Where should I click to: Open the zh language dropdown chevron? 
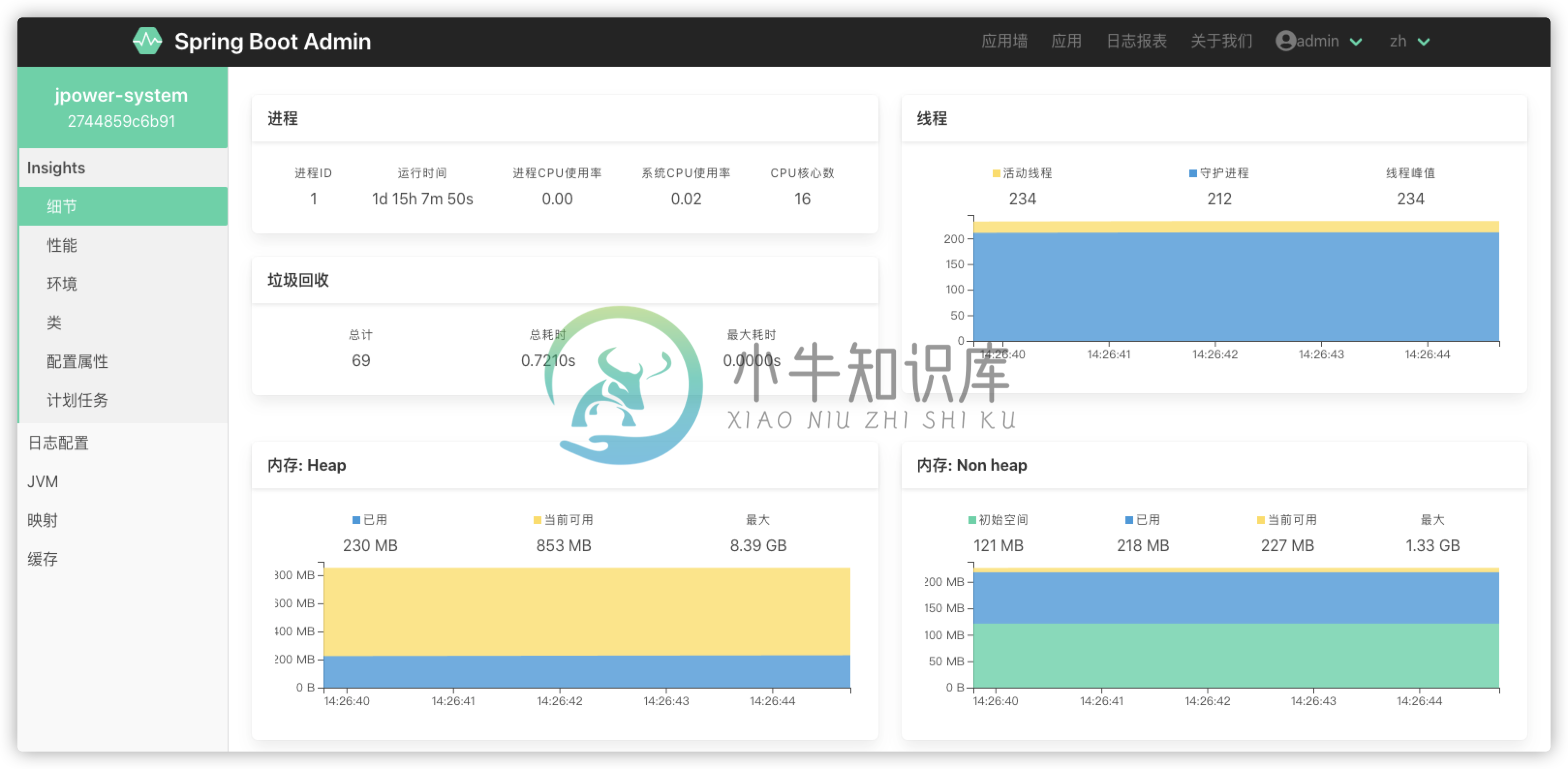[x=1423, y=41]
